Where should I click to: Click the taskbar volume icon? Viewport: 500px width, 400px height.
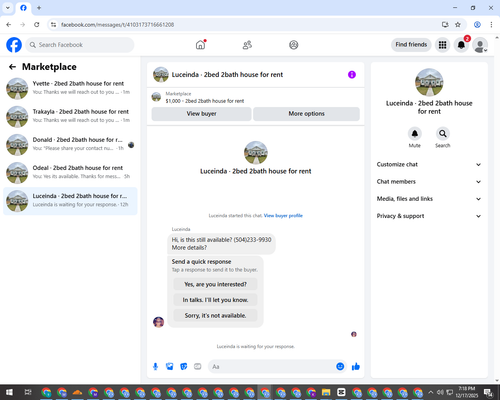click(x=440, y=392)
